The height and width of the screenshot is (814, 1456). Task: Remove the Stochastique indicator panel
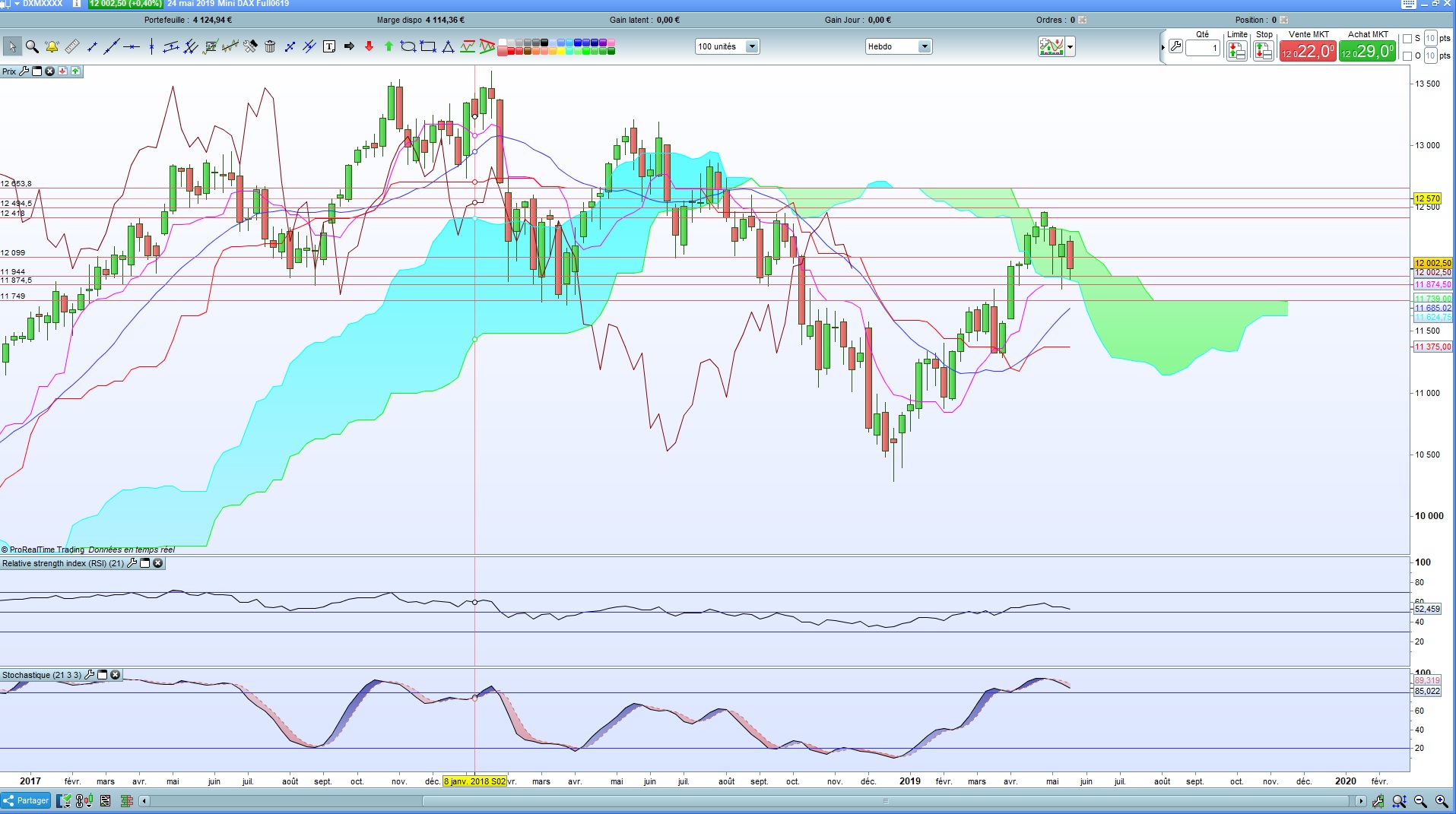tap(116, 675)
